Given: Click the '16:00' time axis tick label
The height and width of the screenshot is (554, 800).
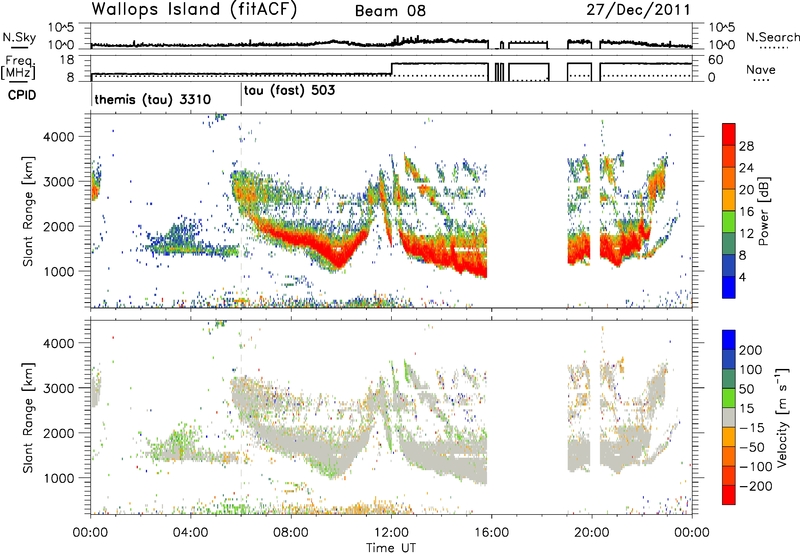Looking at the screenshot, I should [491, 533].
